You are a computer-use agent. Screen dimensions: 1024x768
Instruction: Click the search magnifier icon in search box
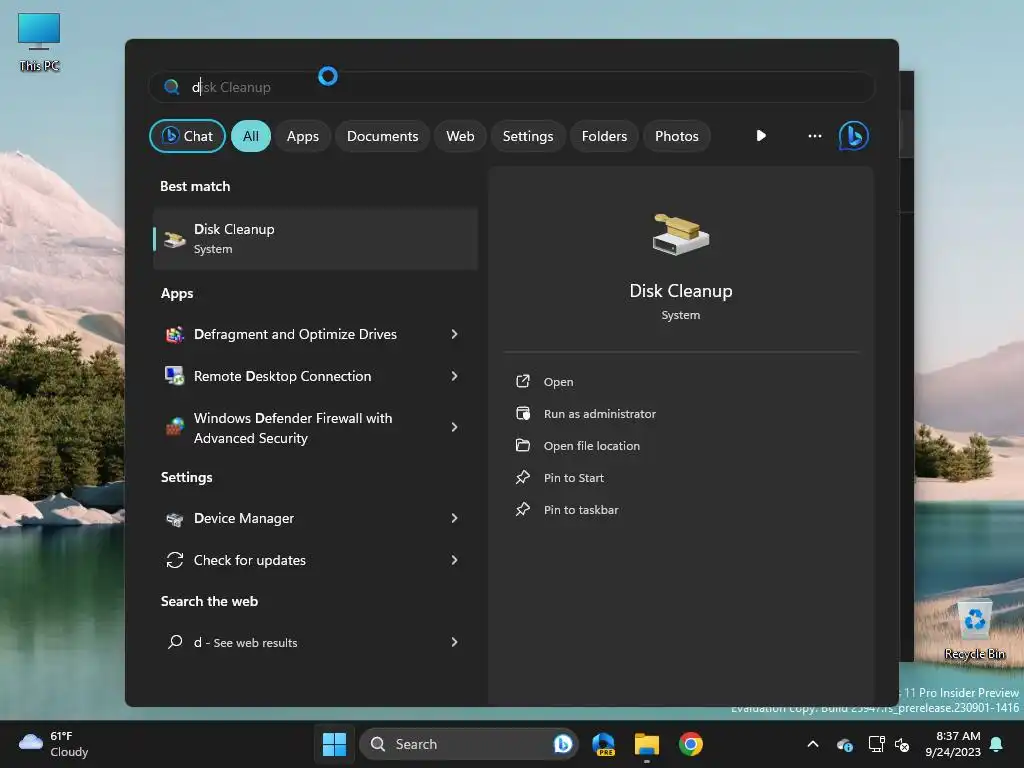click(x=172, y=87)
